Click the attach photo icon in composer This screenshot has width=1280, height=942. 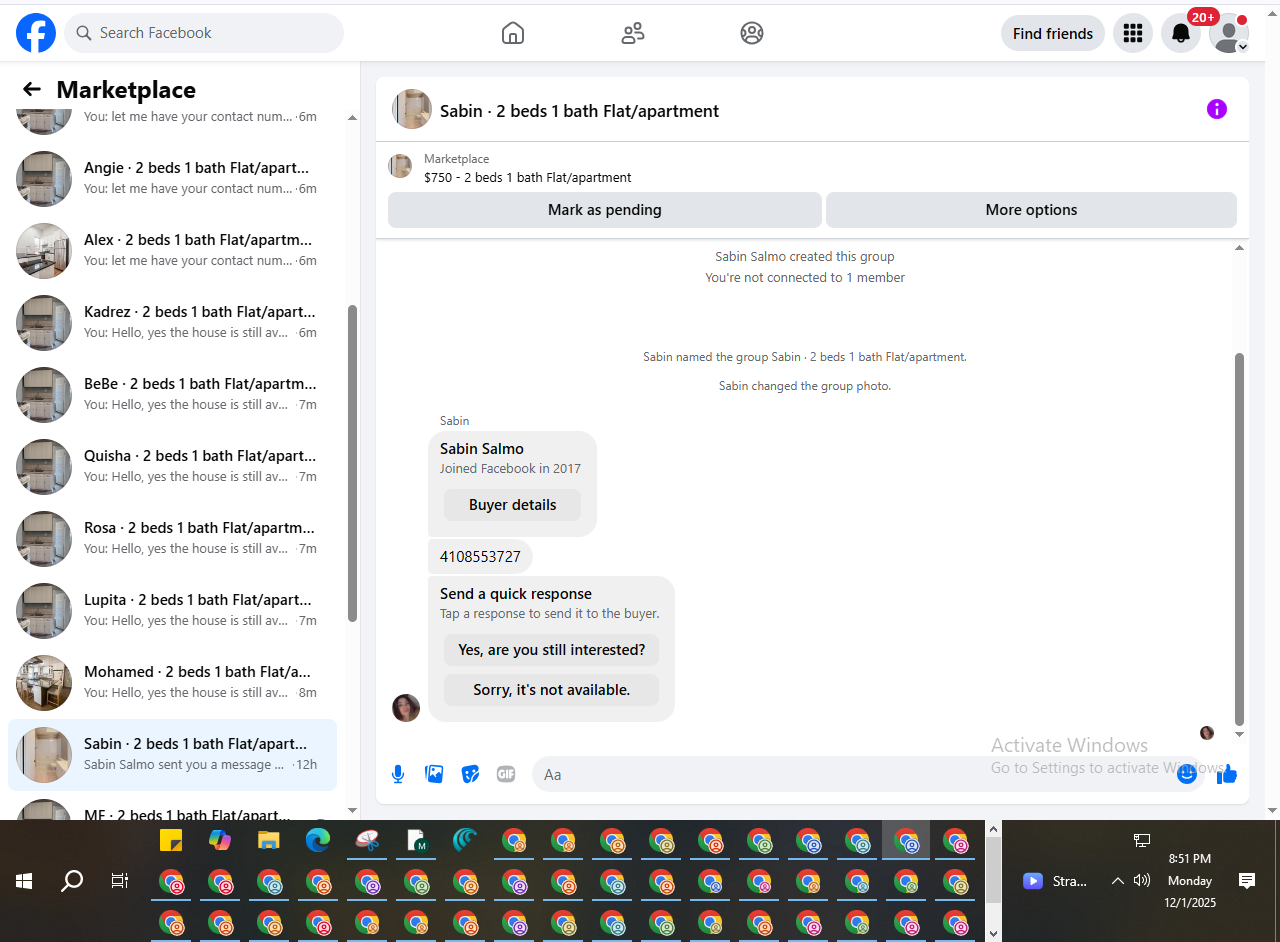point(434,774)
